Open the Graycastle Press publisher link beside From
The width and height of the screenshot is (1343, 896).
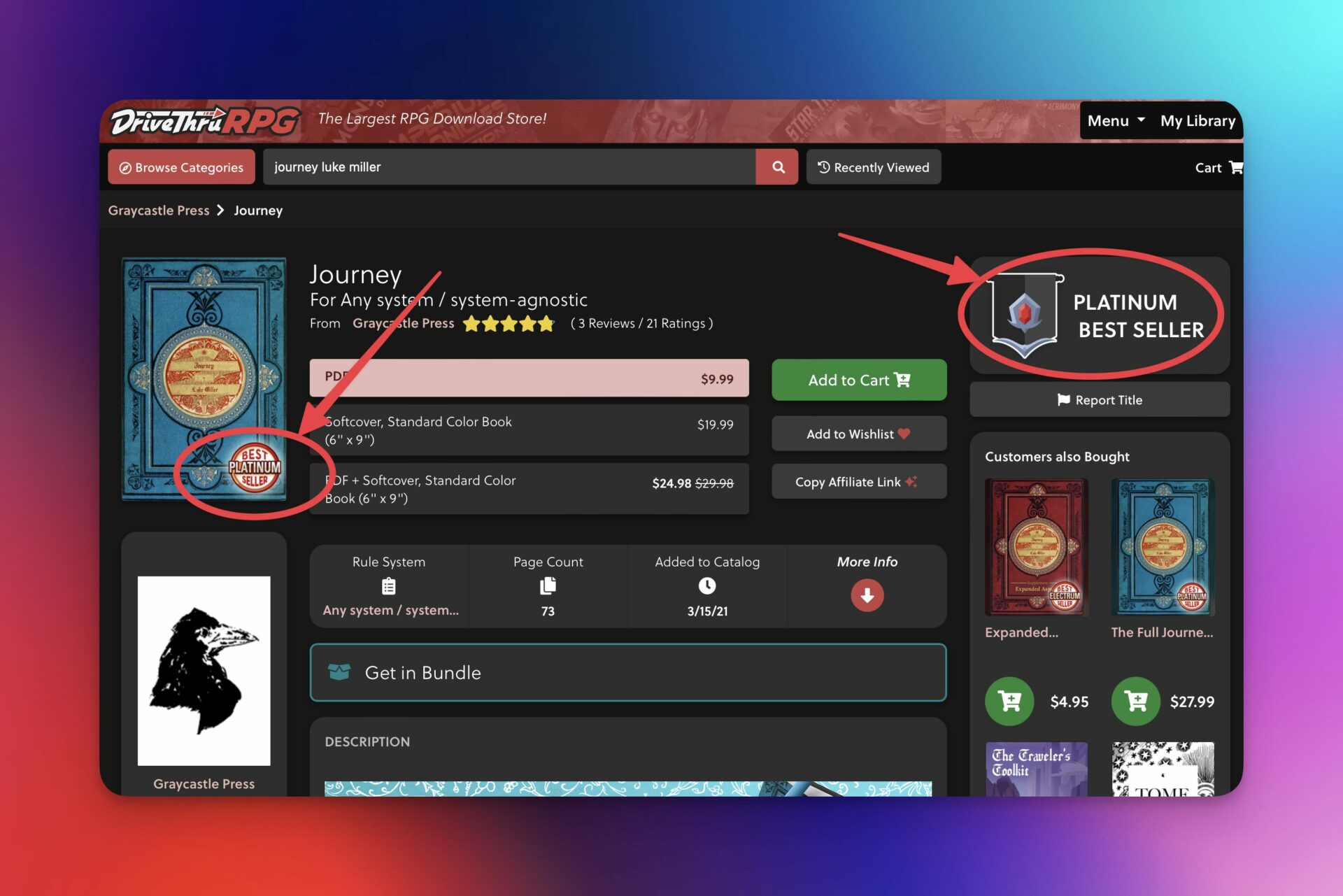403,323
